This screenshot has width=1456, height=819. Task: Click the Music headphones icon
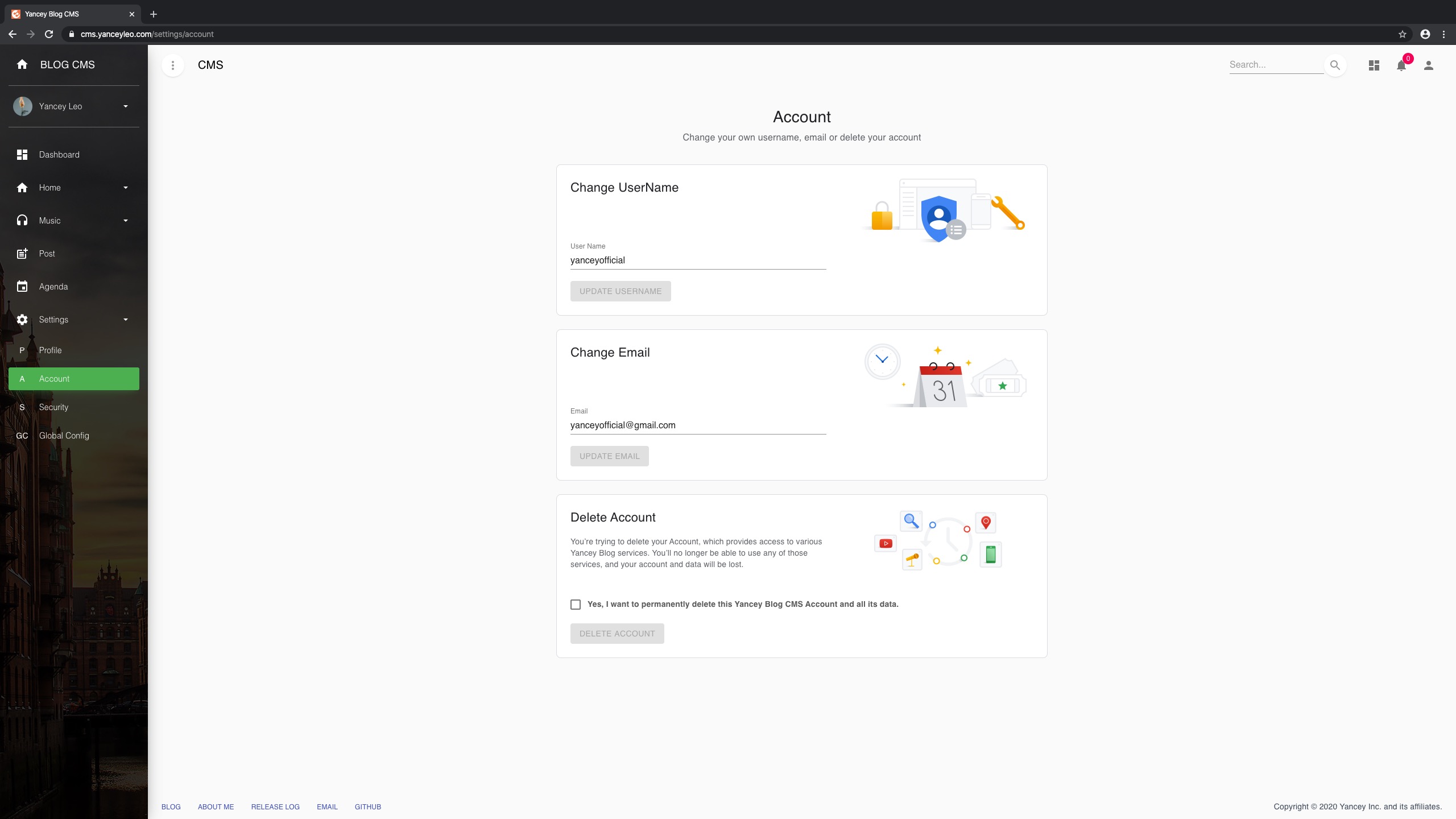tap(22, 221)
